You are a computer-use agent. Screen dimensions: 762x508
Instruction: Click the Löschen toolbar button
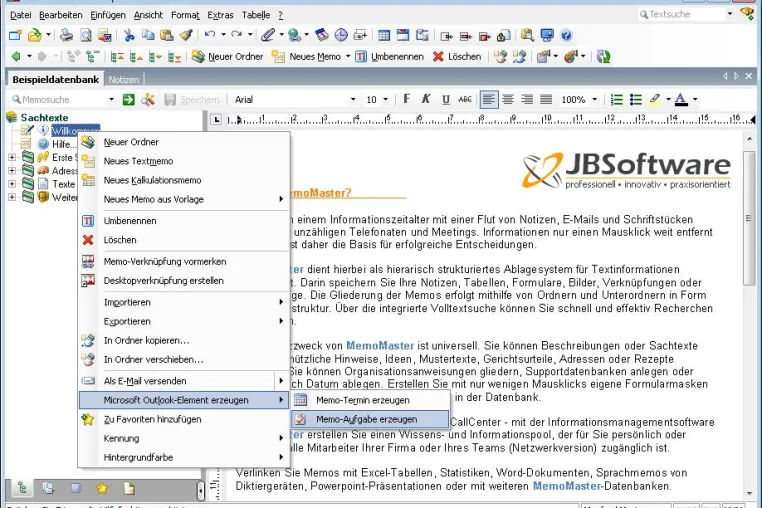457,56
